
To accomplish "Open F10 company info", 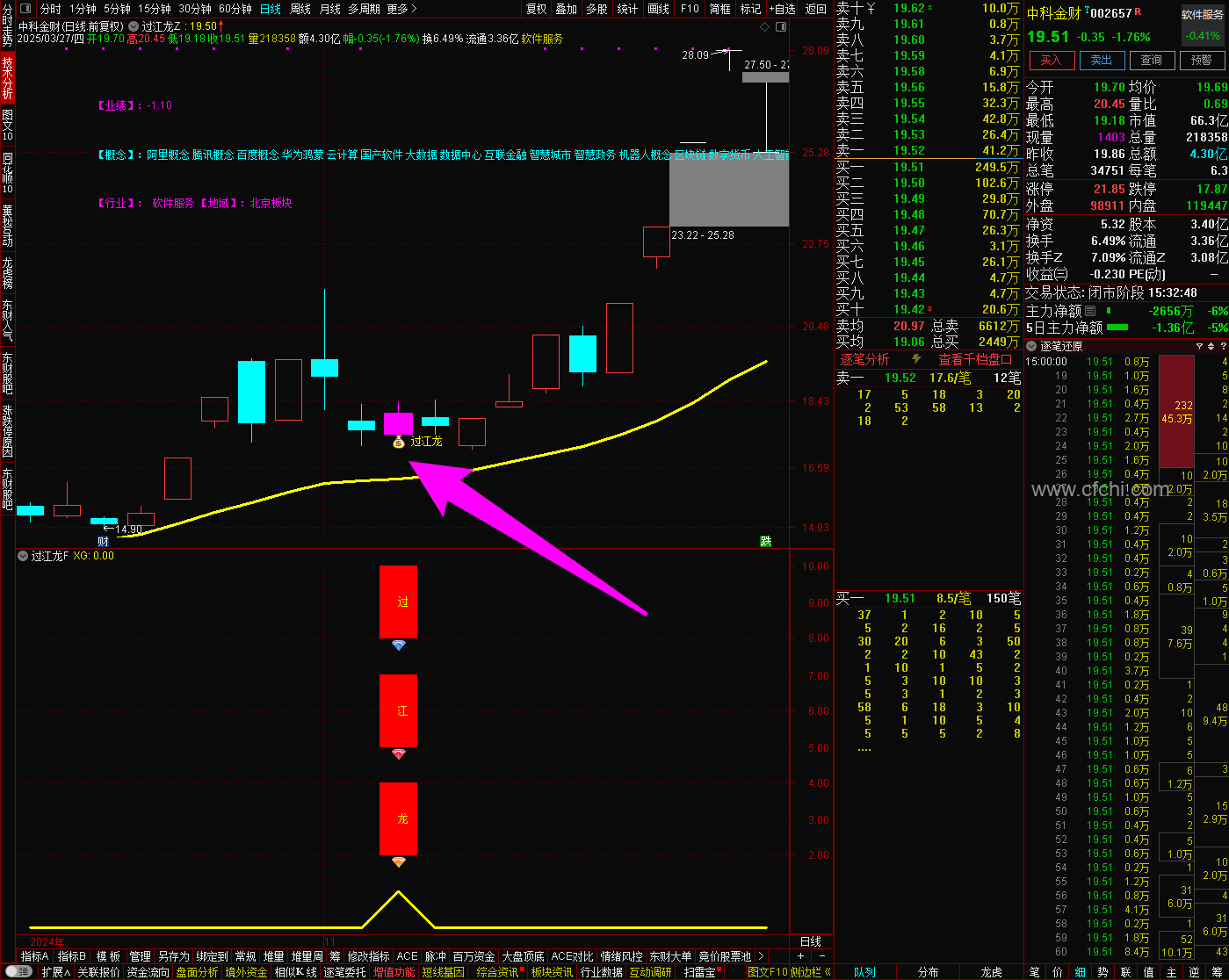I will [x=690, y=9].
